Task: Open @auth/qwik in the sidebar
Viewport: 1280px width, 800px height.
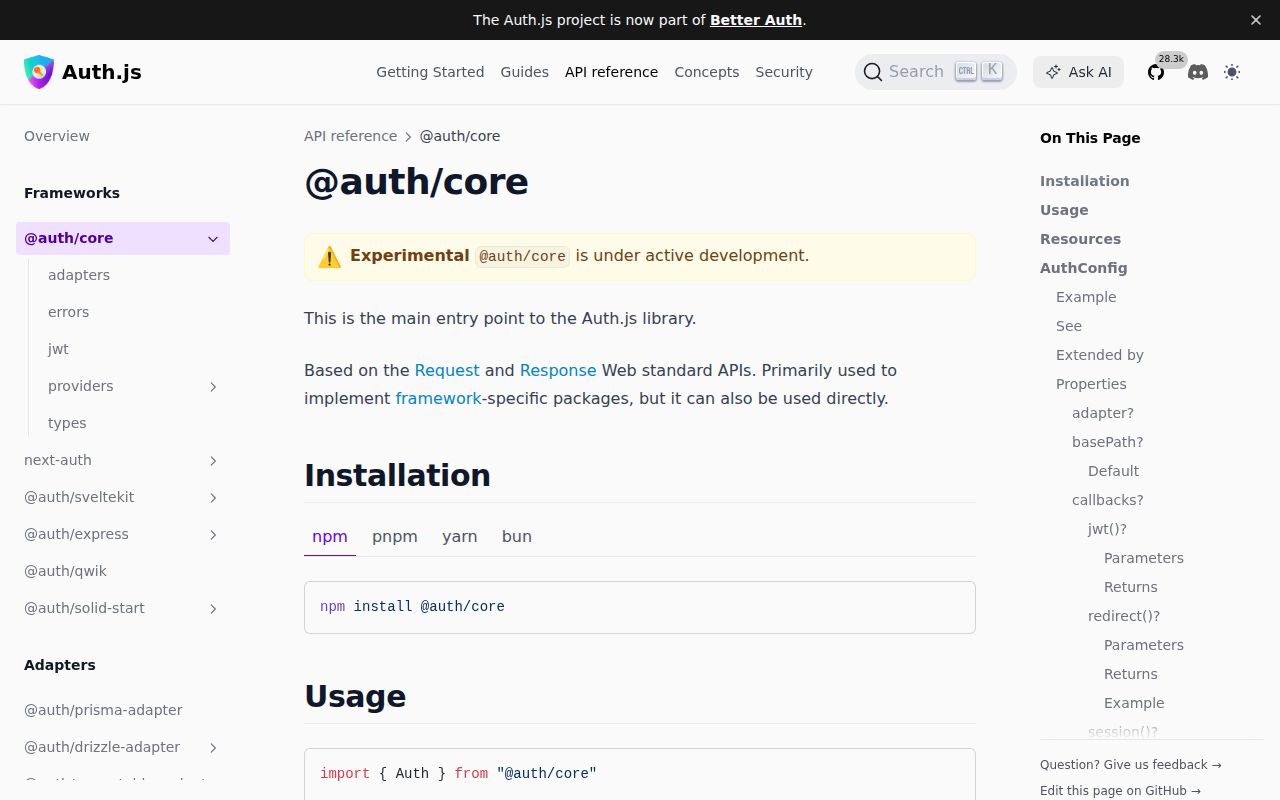Action: click(x=65, y=571)
